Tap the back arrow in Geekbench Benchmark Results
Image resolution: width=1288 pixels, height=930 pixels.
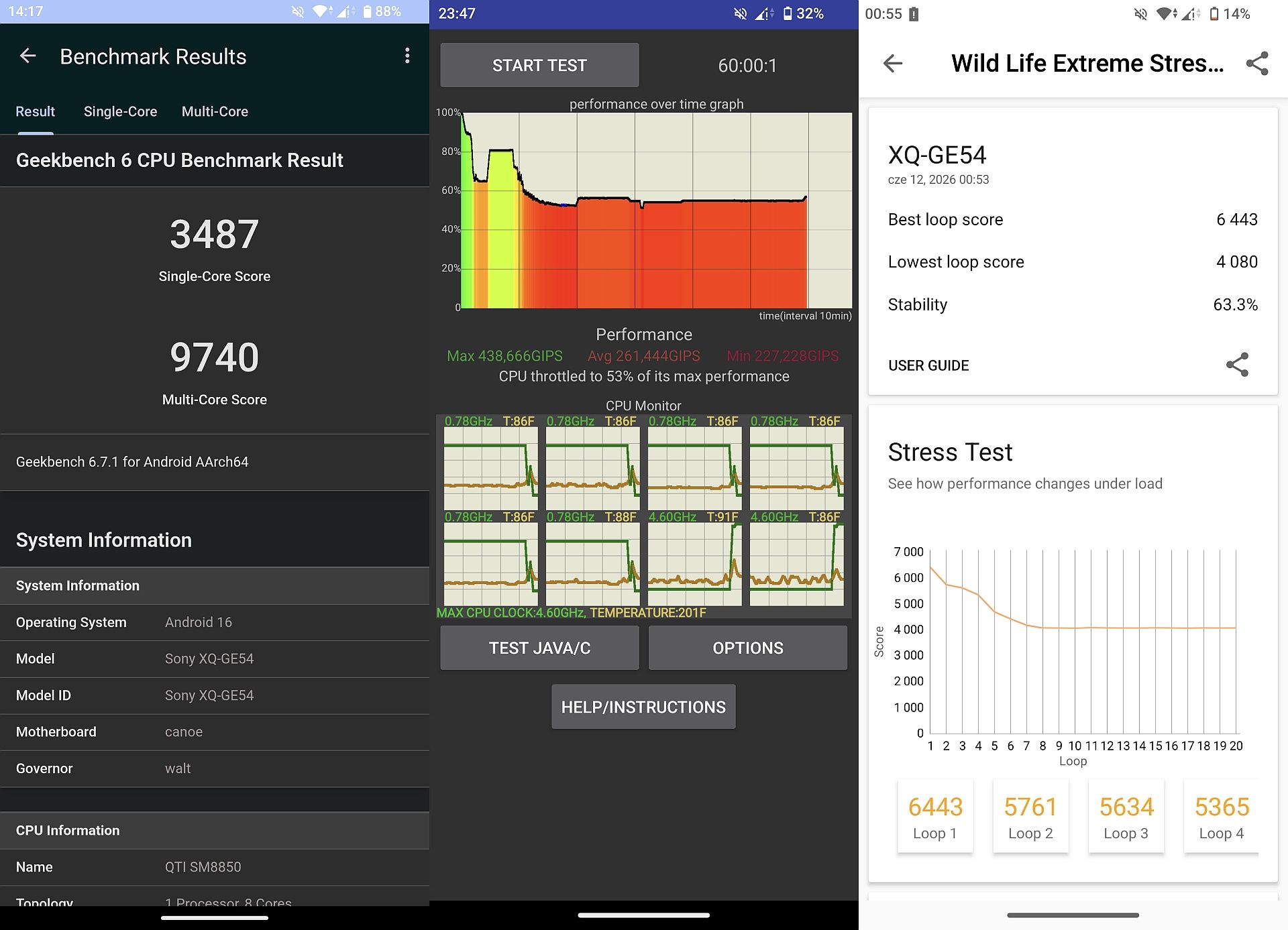pyautogui.click(x=28, y=56)
